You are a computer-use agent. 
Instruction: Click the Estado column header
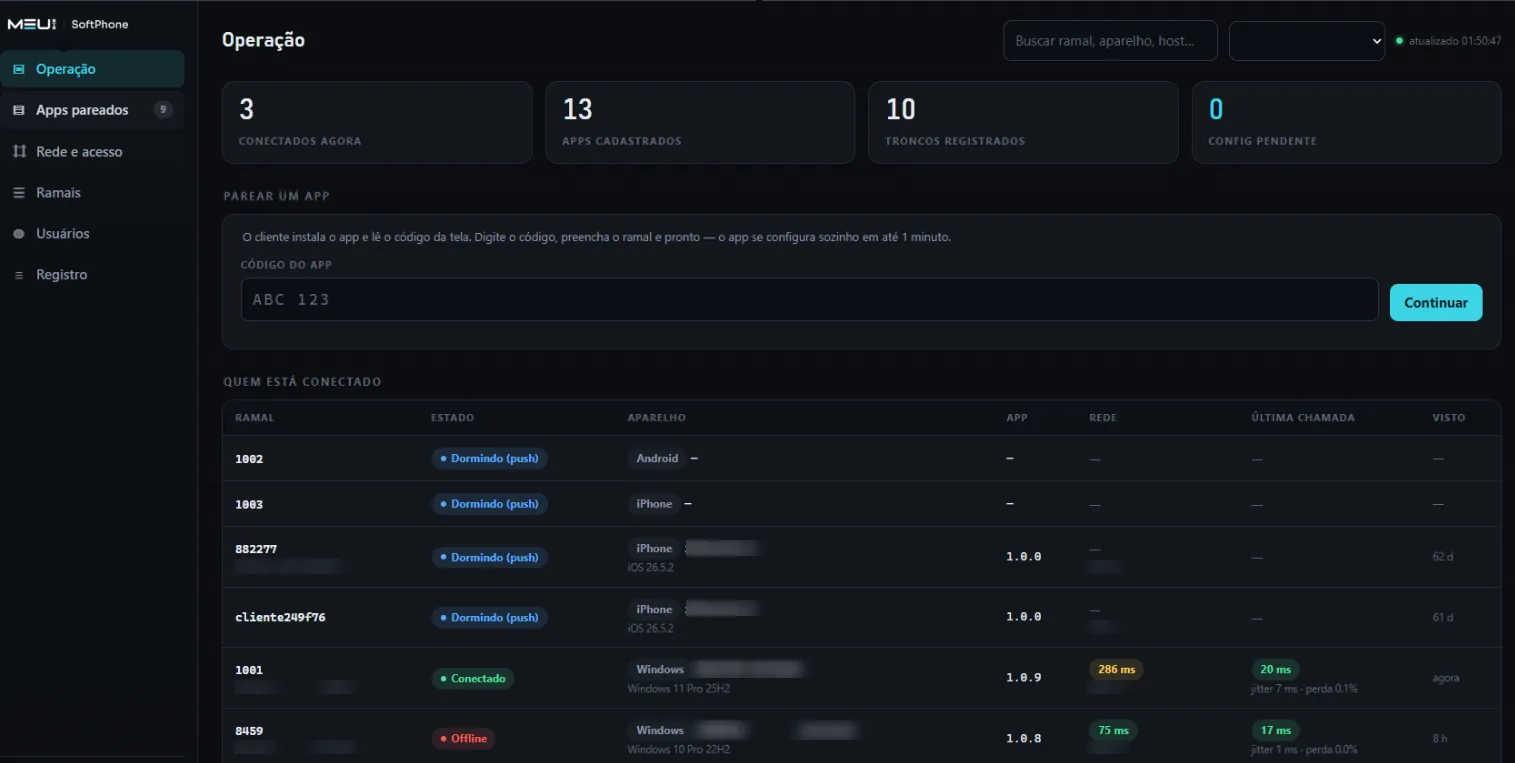pyautogui.click(x=452, y=417)
